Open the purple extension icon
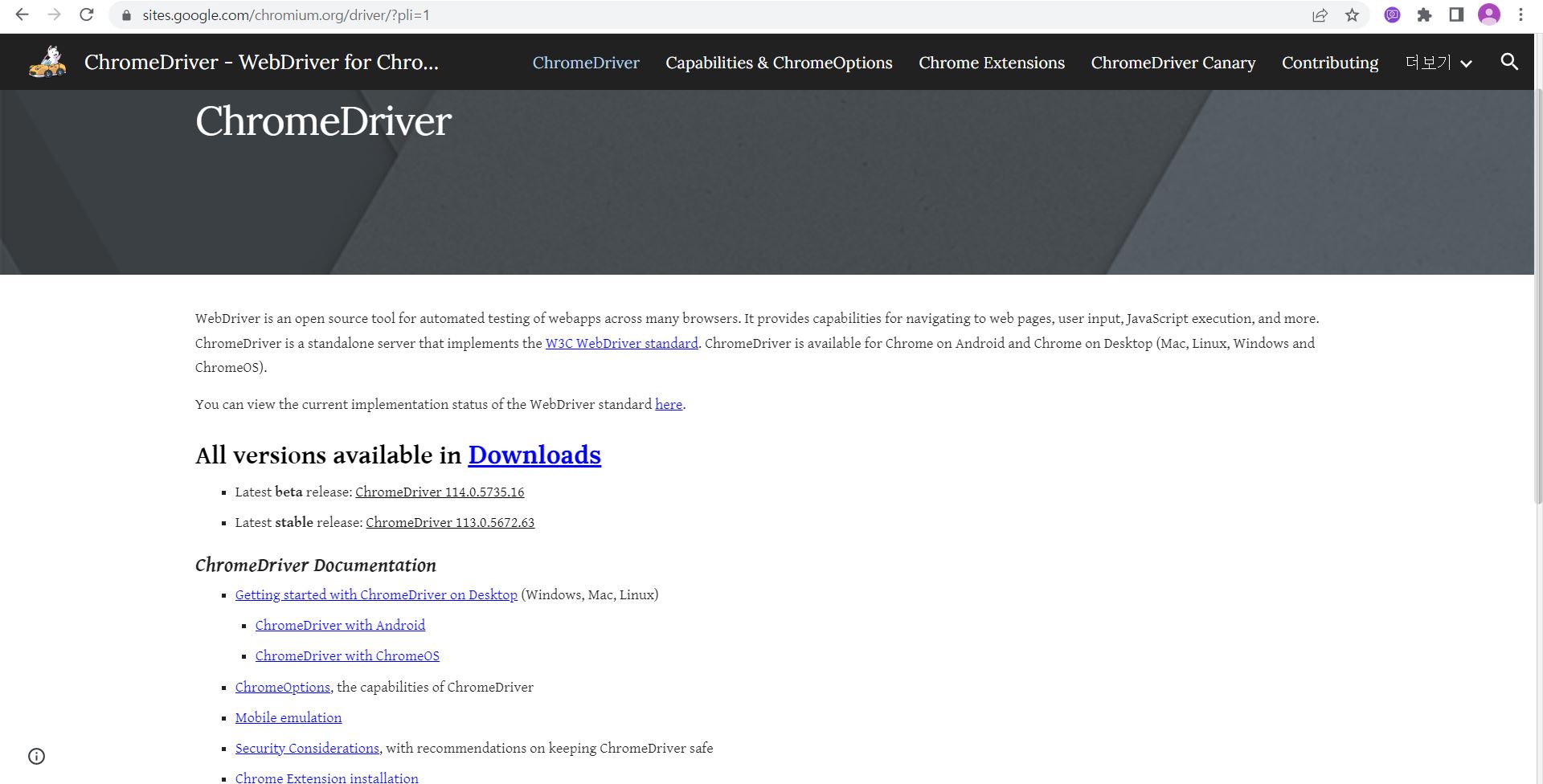Screen dimensions: 1543x784 click(x=1393, y=14)
